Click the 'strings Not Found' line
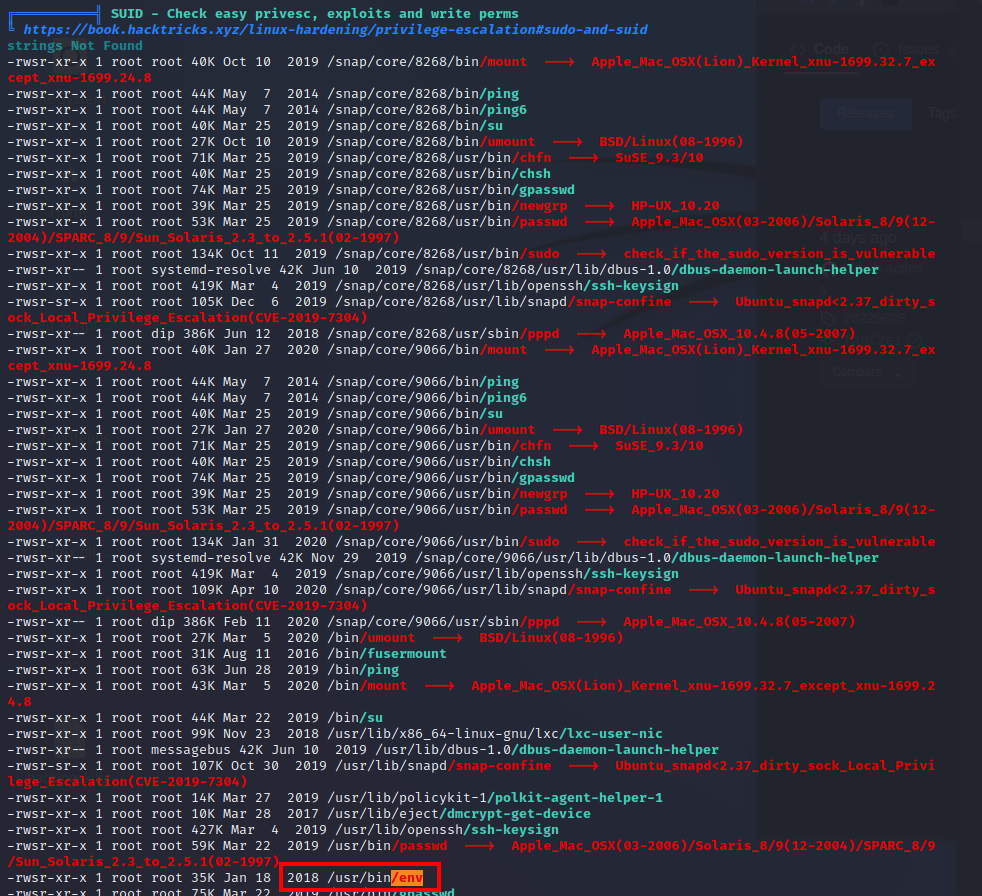 (x=75, y=46)
